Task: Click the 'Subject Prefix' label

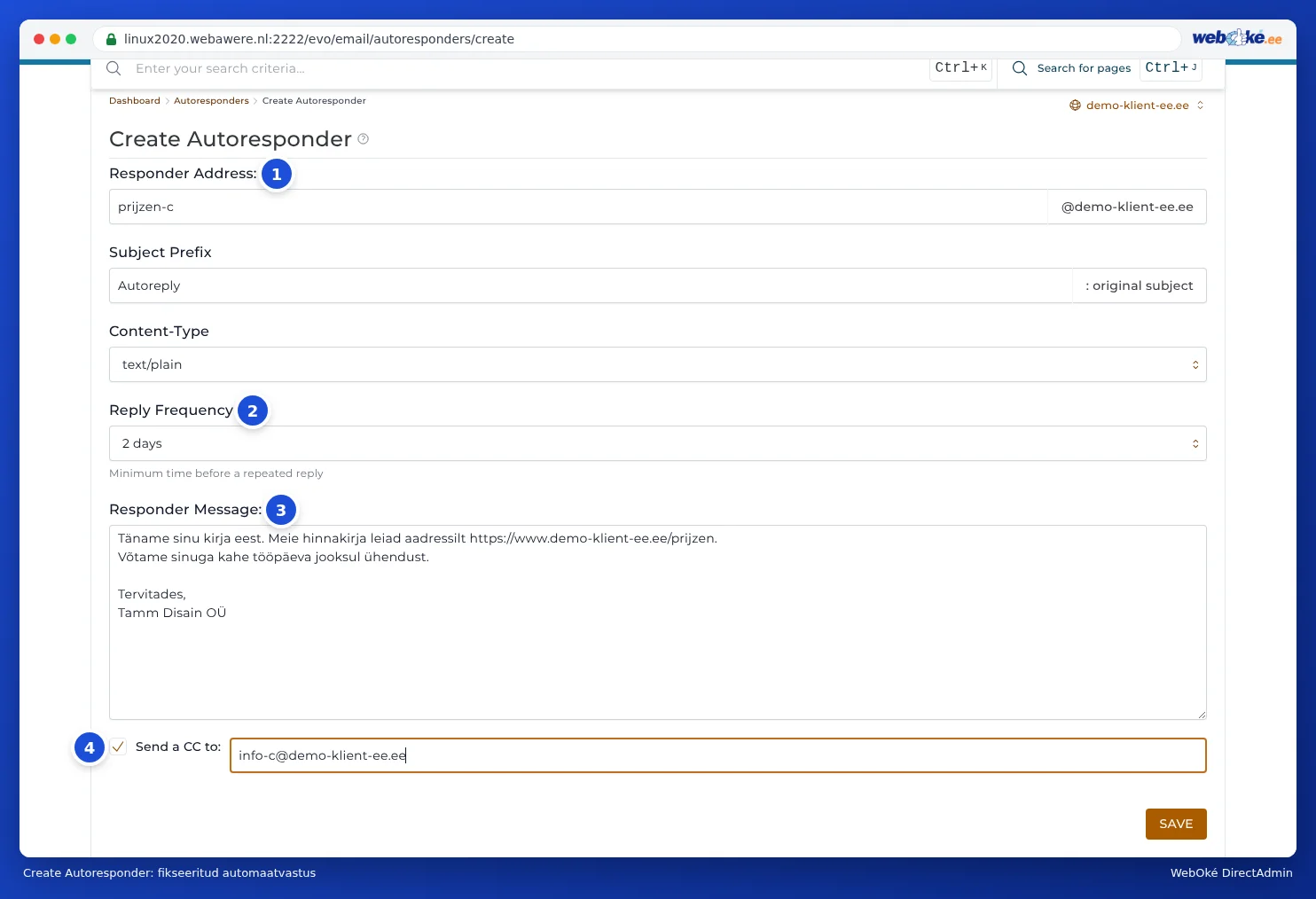Action: pyautogui.click(x=161, y=253)
